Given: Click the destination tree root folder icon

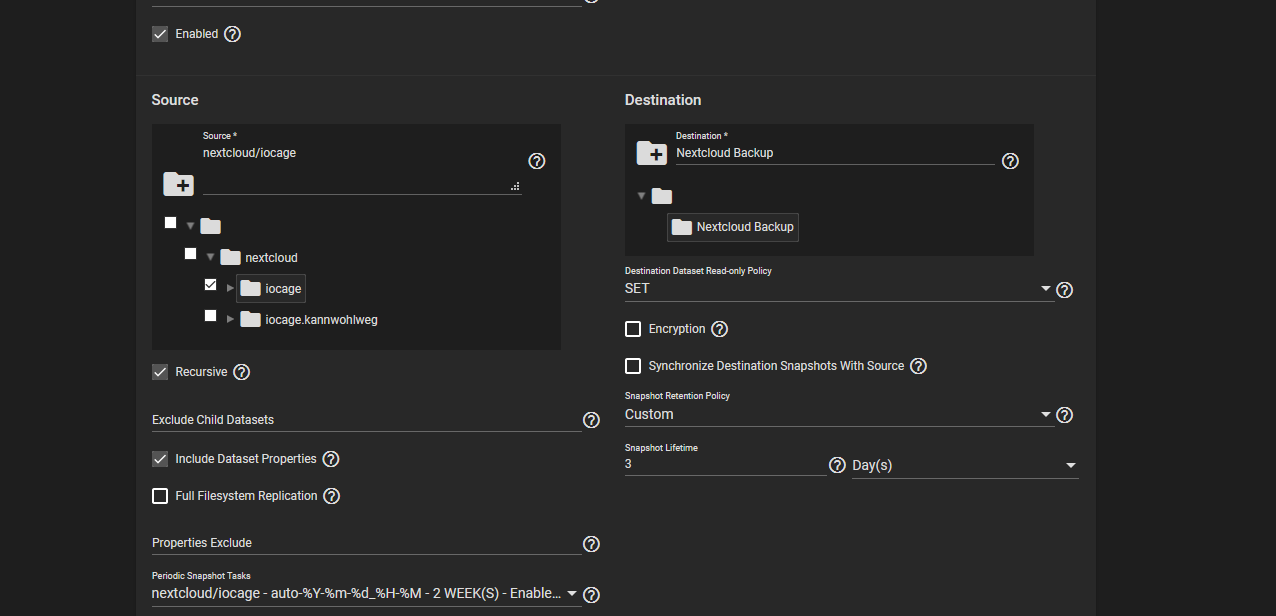Looking at the screenshot, I should [x=662, y=196].
